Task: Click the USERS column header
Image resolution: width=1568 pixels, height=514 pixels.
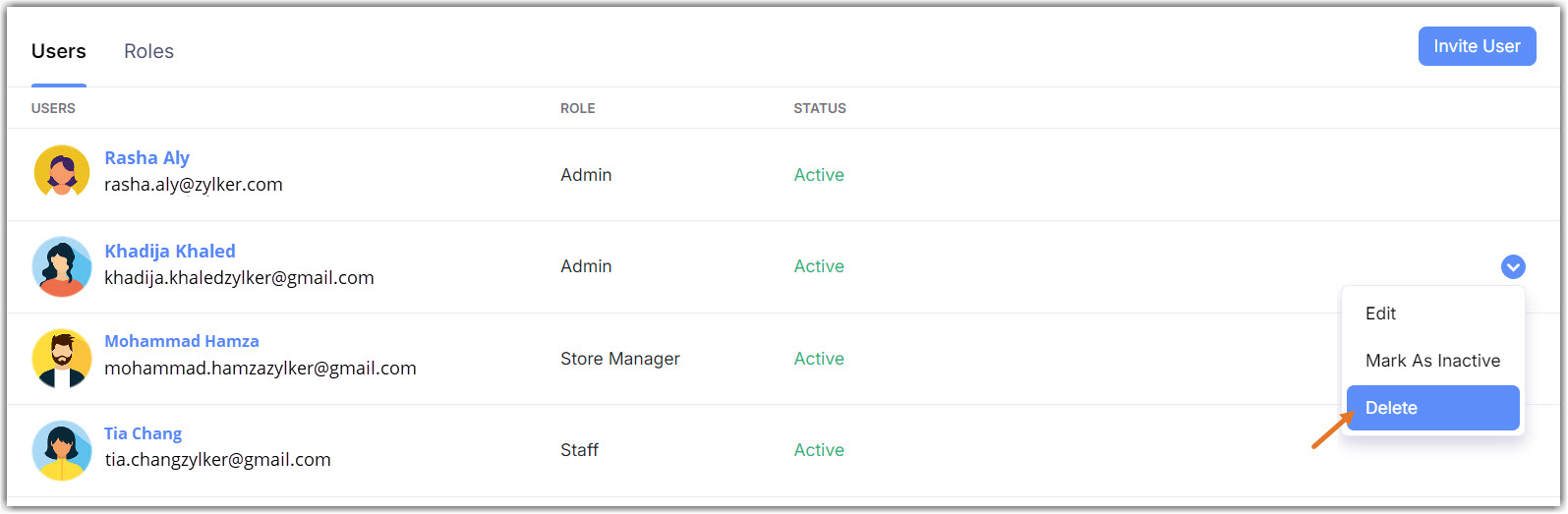Action: 53,108
